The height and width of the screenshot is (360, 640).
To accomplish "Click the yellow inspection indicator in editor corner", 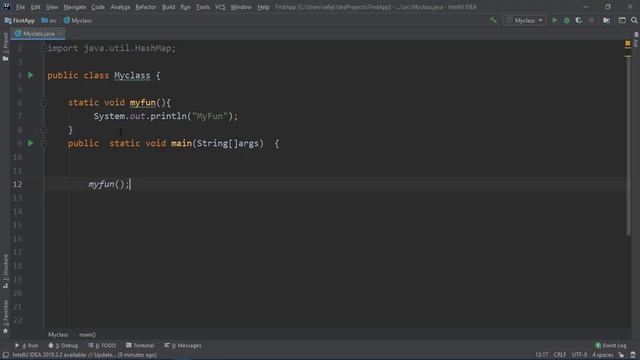I will pyautogui.click(x=628, y=43).
